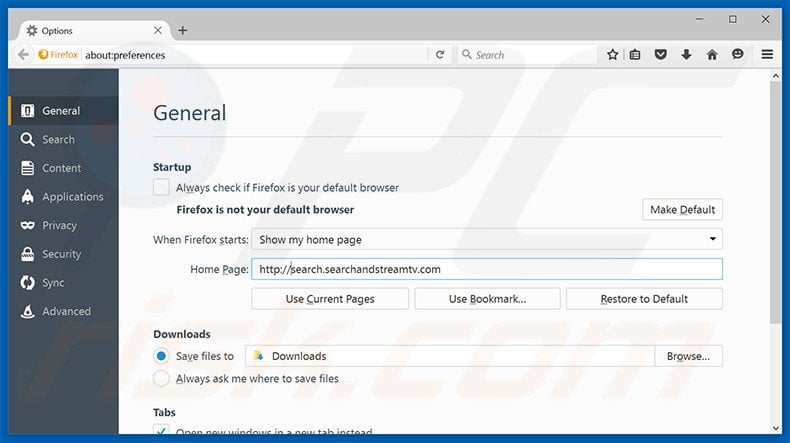Open the downloads arrow icon

point(686,54)
